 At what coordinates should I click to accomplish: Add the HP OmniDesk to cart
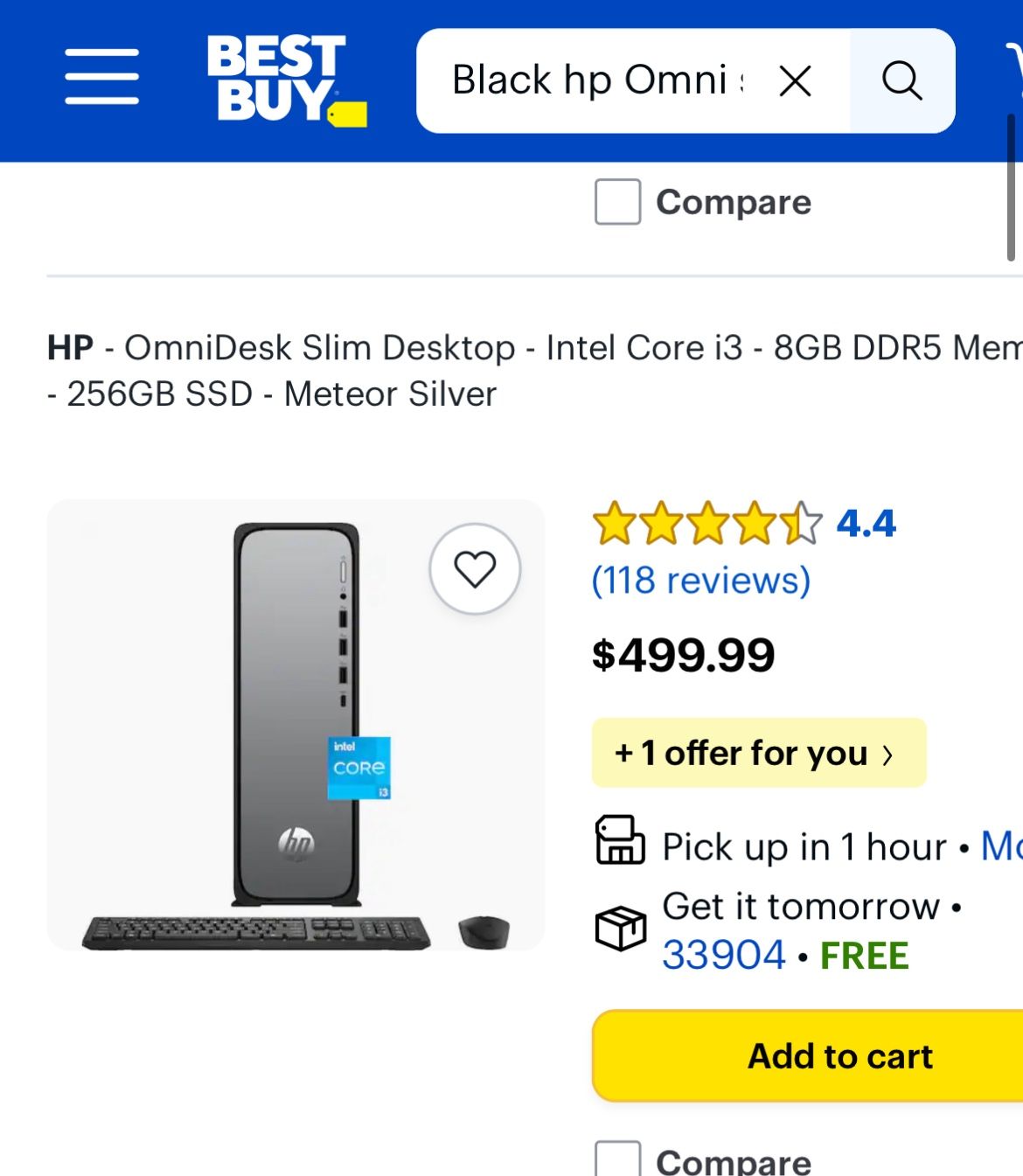tap(839, 1056)
